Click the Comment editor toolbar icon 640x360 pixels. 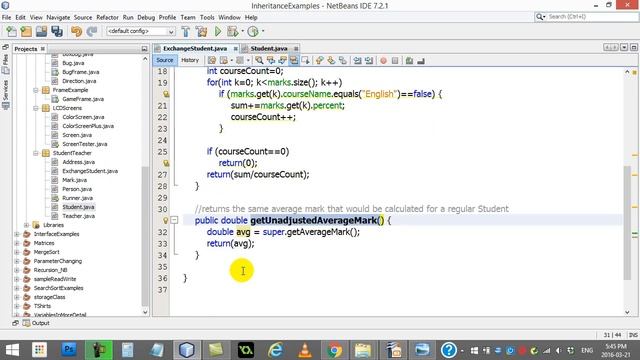point(409,60)
